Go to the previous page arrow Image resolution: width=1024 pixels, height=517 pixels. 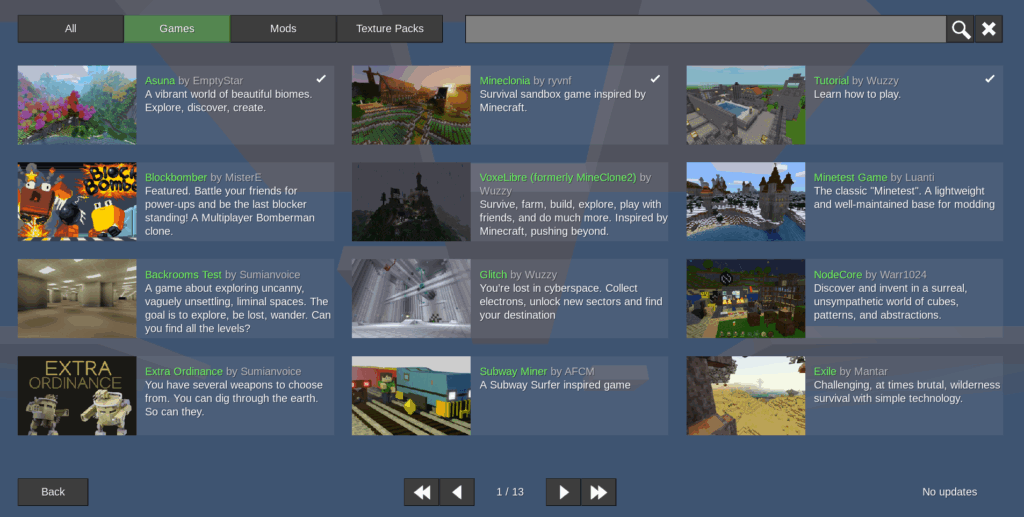coord(457,492)
